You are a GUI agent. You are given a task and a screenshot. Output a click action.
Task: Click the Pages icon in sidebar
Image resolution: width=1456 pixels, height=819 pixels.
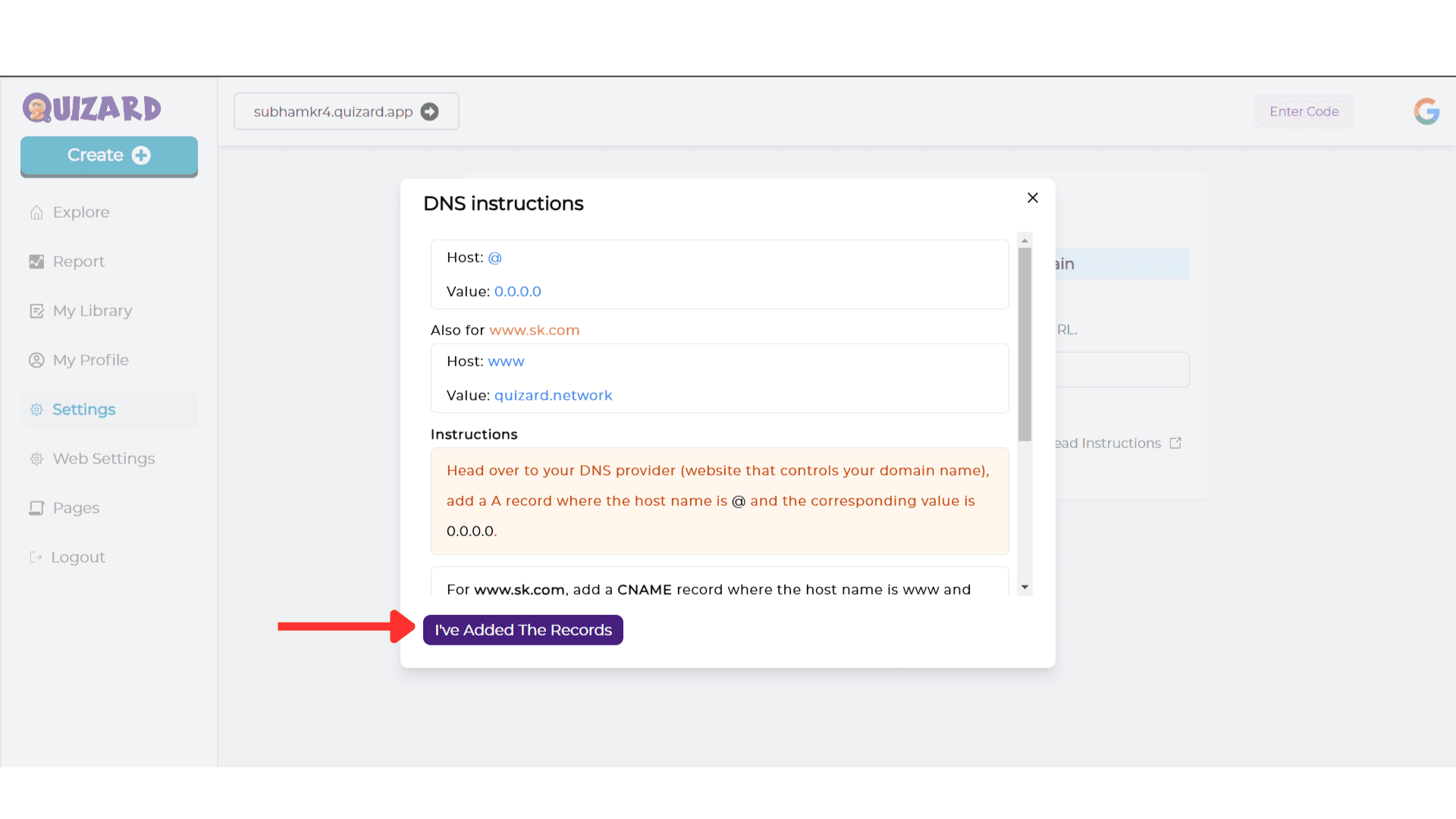[36, 508]
